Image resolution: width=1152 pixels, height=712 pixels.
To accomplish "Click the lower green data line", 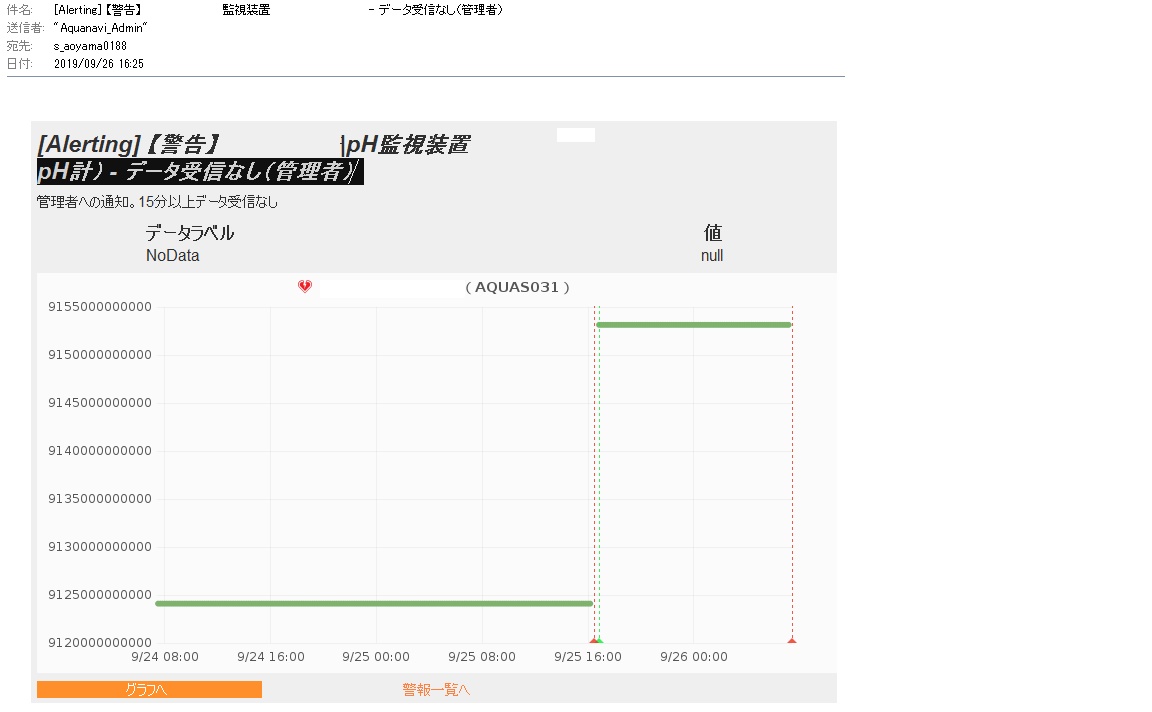I will 374,604.
